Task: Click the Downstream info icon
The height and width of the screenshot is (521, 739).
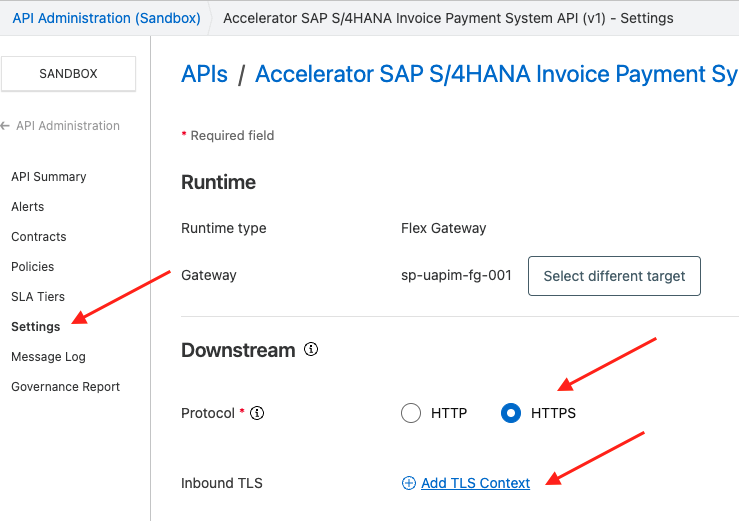Action: tap(311, 349)
